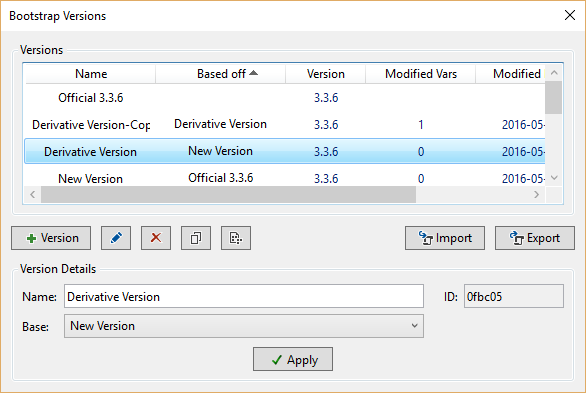Sort by the Modified Vars column header
The width and height of the screenshot is (586, 393).
point(420,74)
